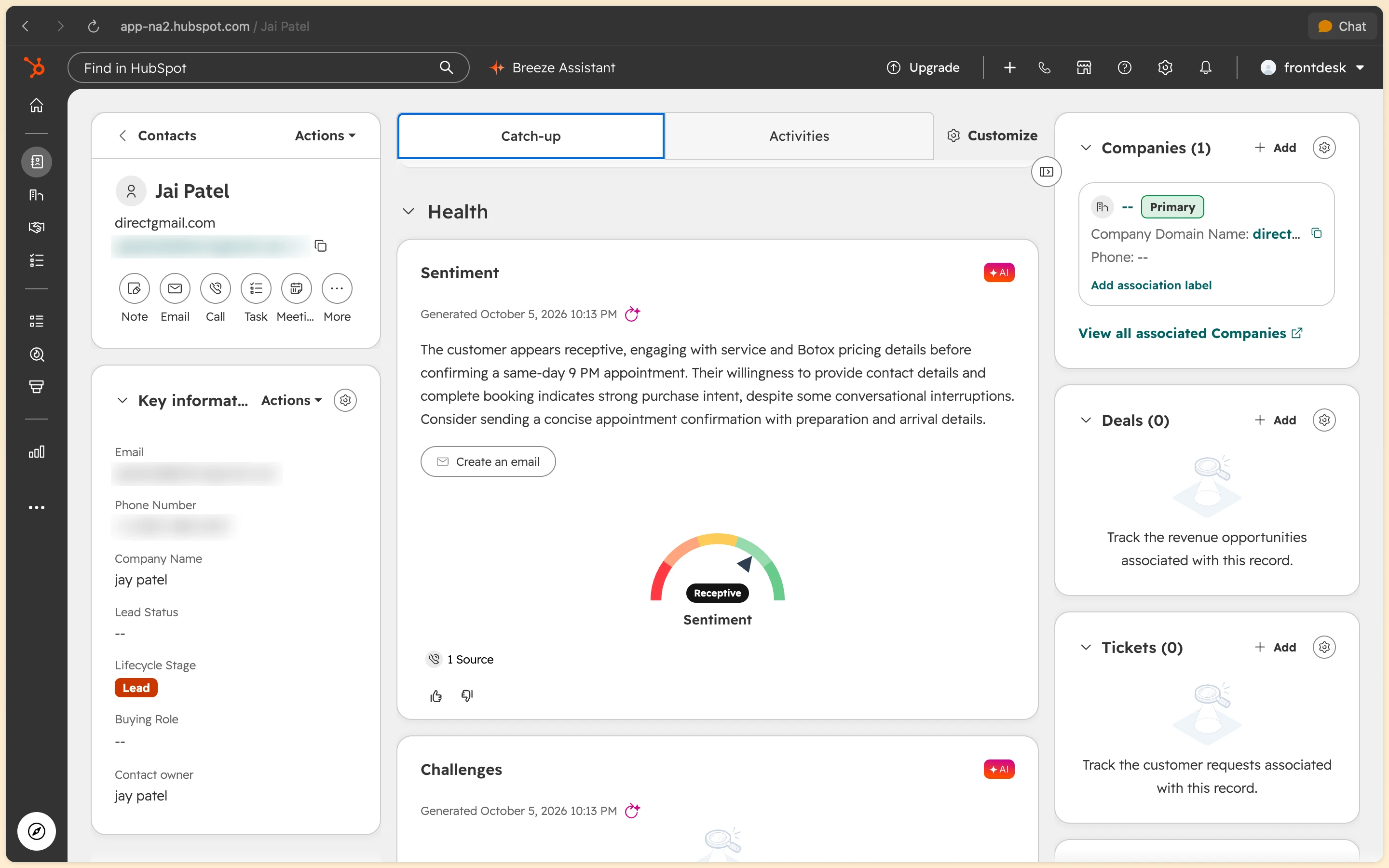Switch to the Activities tab
This screenshot has height=868, width=1389.
pos(799,136)
